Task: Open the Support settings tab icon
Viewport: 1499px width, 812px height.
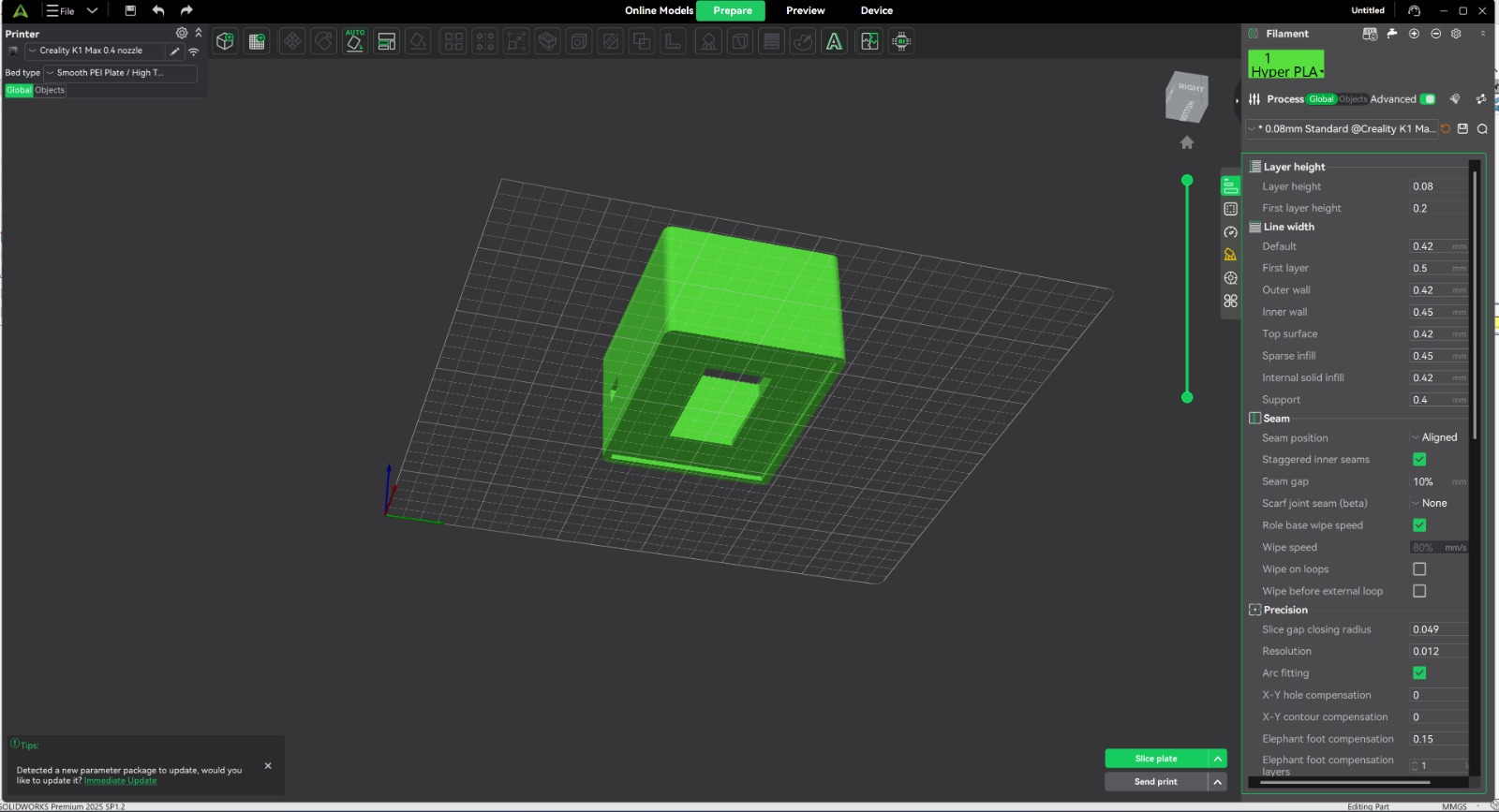Action: tap(1231, 255)
